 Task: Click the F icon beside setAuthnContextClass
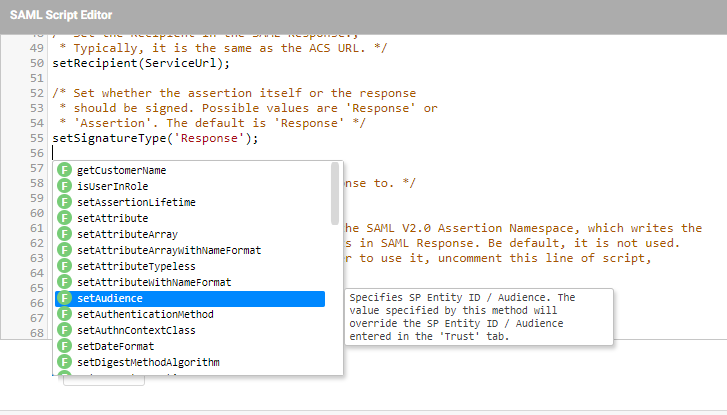pos(65,330)
